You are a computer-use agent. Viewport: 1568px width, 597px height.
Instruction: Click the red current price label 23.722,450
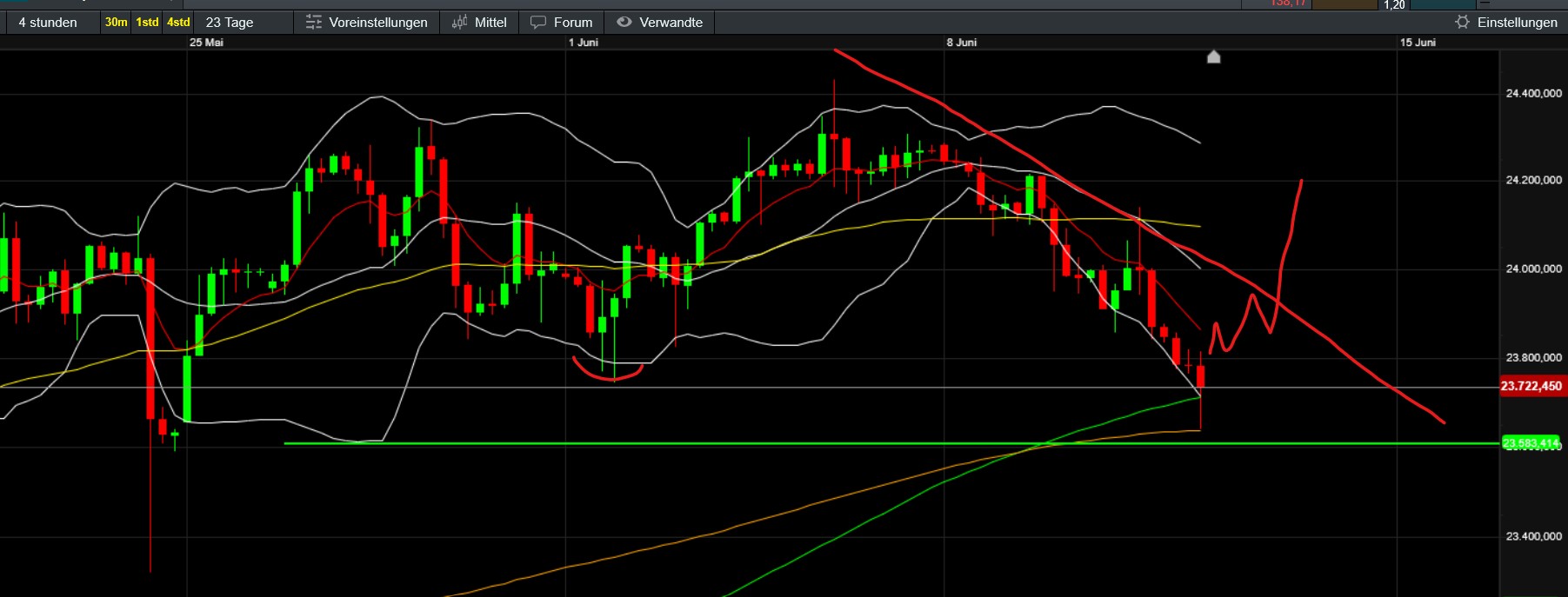click(1531, 386)
